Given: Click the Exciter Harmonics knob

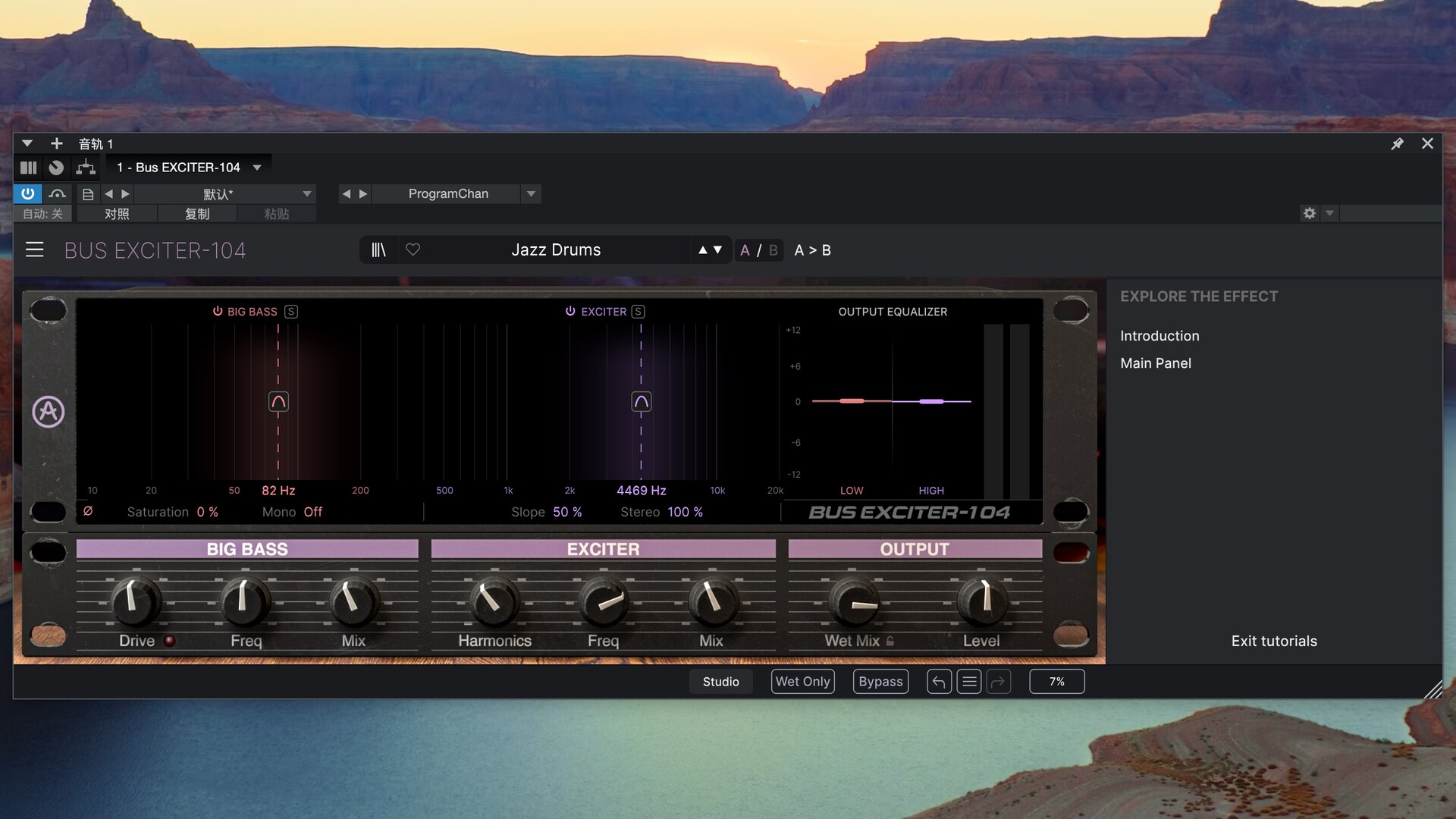Looking at the screenshot, I should pos(494,601).
